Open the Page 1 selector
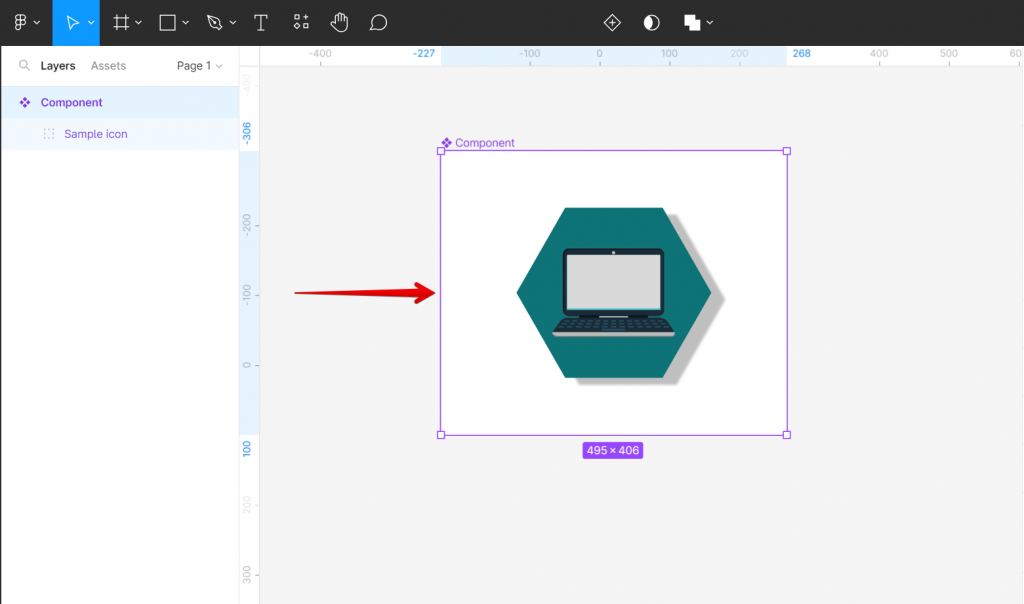 tap(196, 65)
